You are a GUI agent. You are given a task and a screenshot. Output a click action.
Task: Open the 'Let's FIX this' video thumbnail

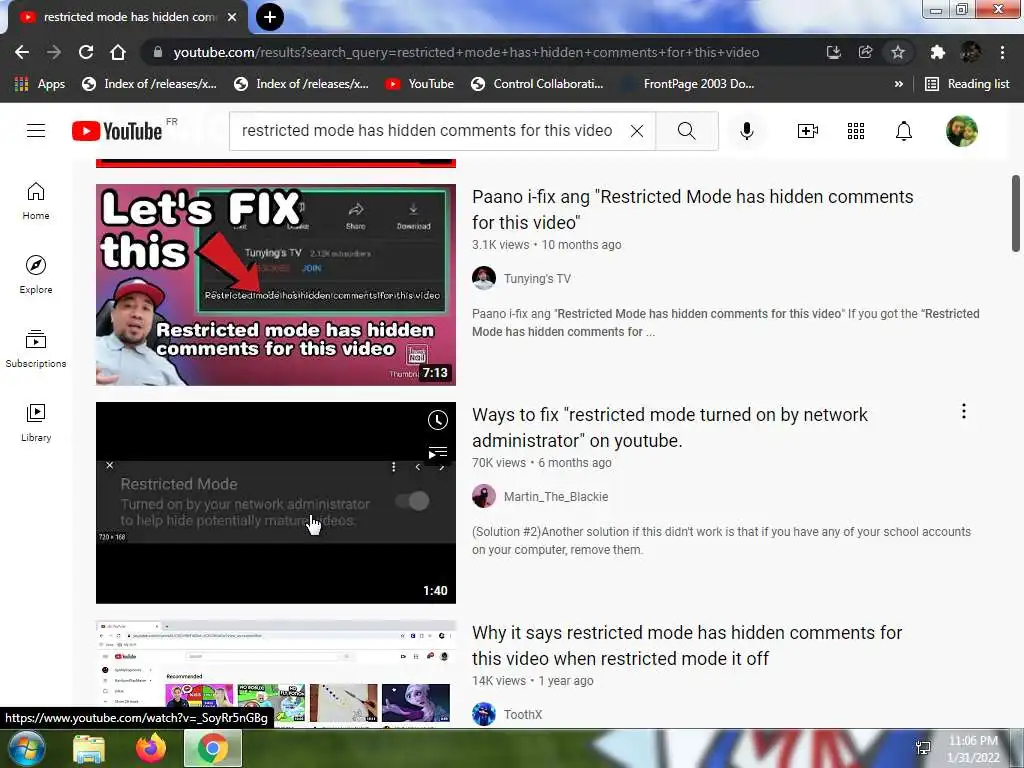point(276,285)
